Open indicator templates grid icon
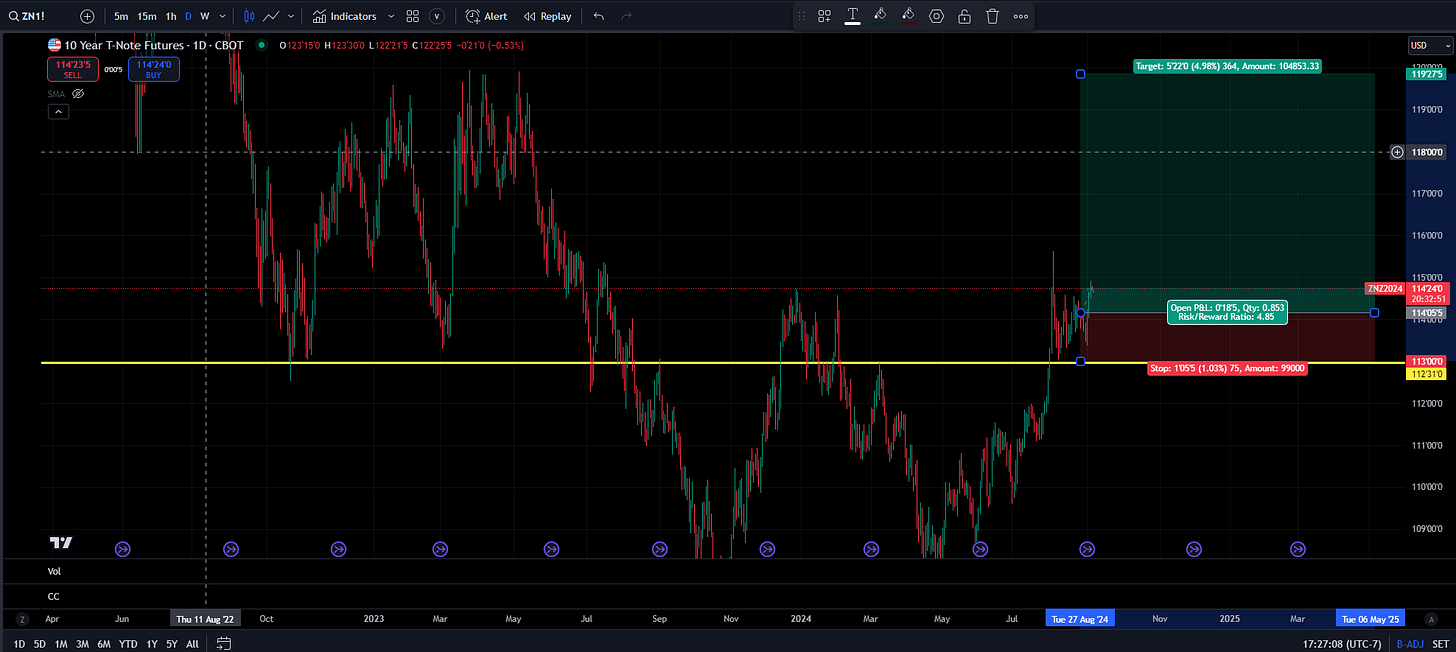Image resolution: width=1456 pixels, height=652 pixels. [412, 16]
